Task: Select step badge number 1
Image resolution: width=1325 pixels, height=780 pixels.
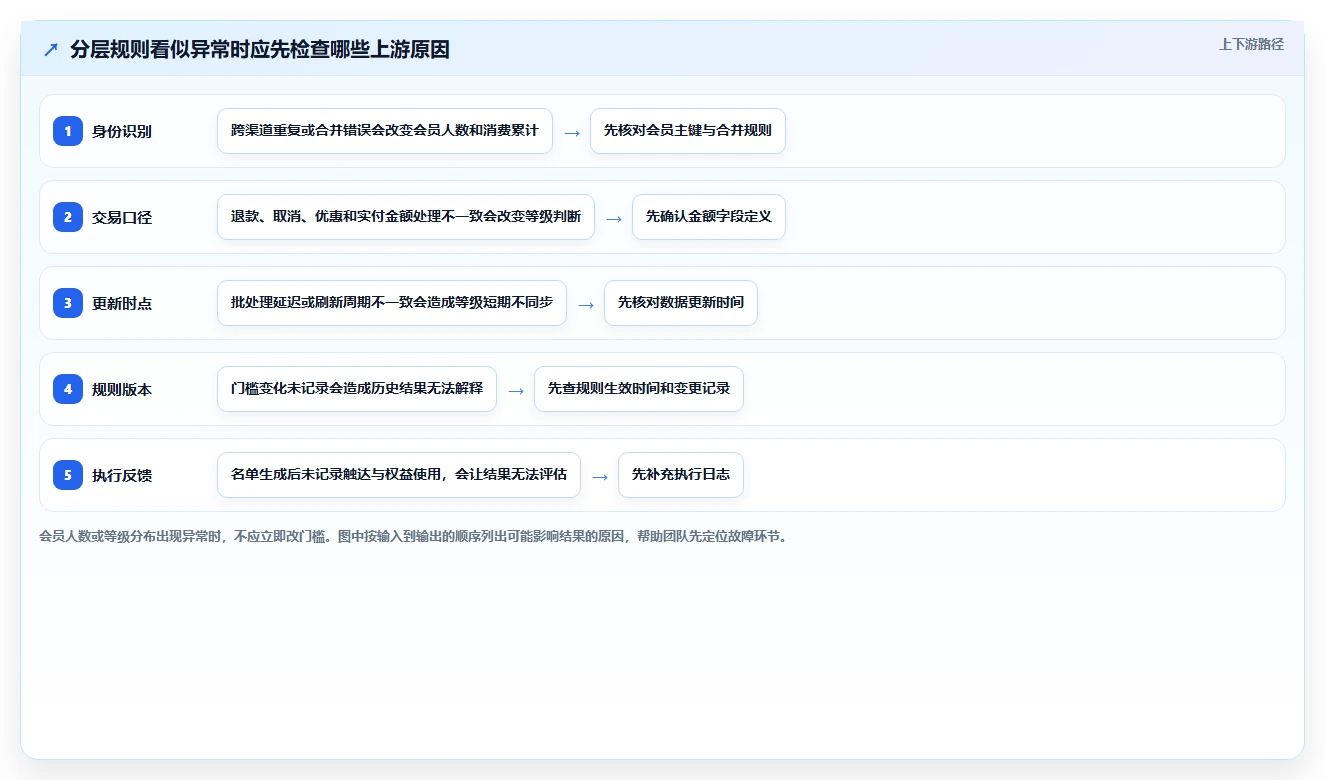Action: click(68, 131)
